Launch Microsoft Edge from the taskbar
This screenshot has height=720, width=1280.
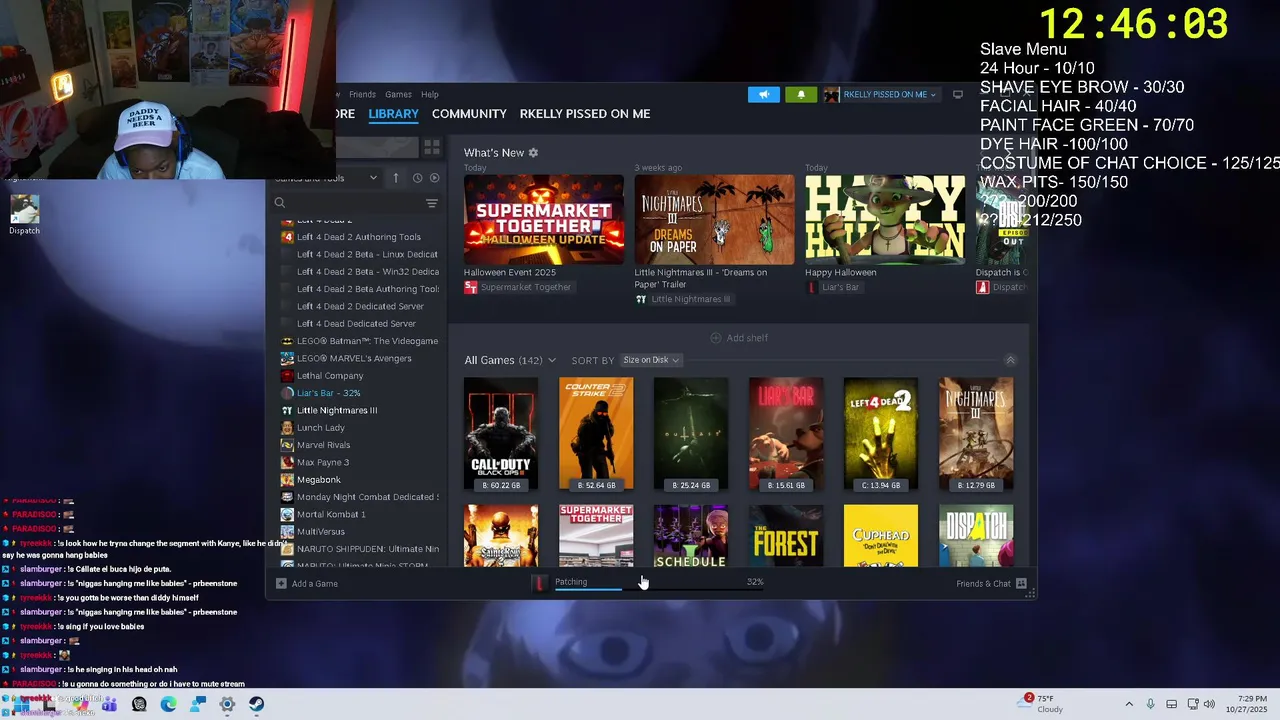(168, 704)
